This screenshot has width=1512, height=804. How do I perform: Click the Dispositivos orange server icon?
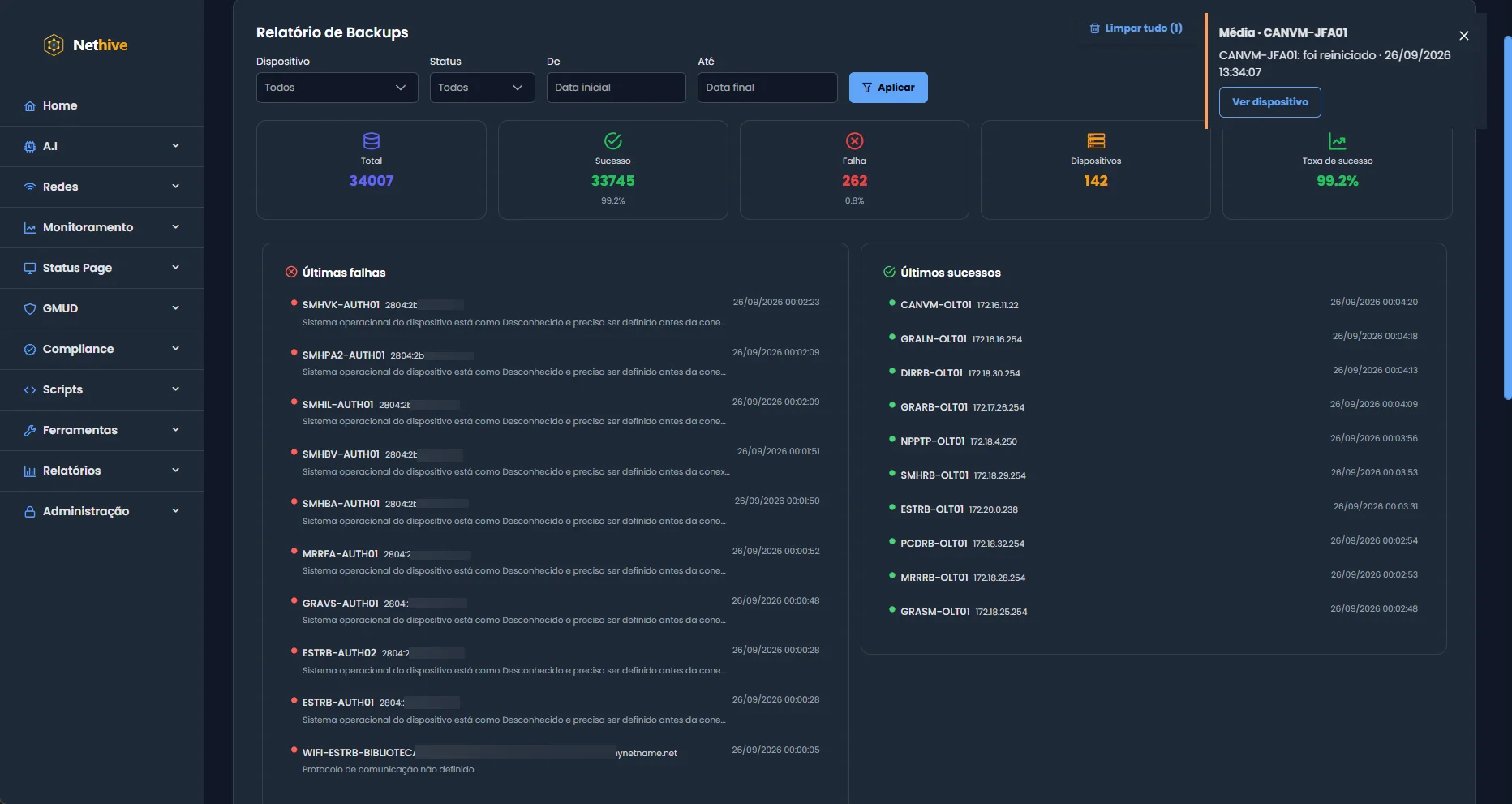point(1096,141)
